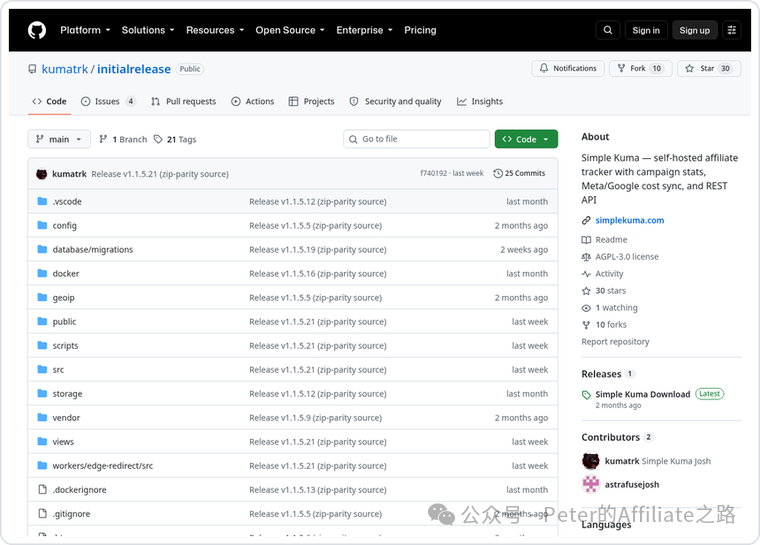View 30 stars stargazers list
The height and width of the screenshot is (545, 760).
coord(604,290)
